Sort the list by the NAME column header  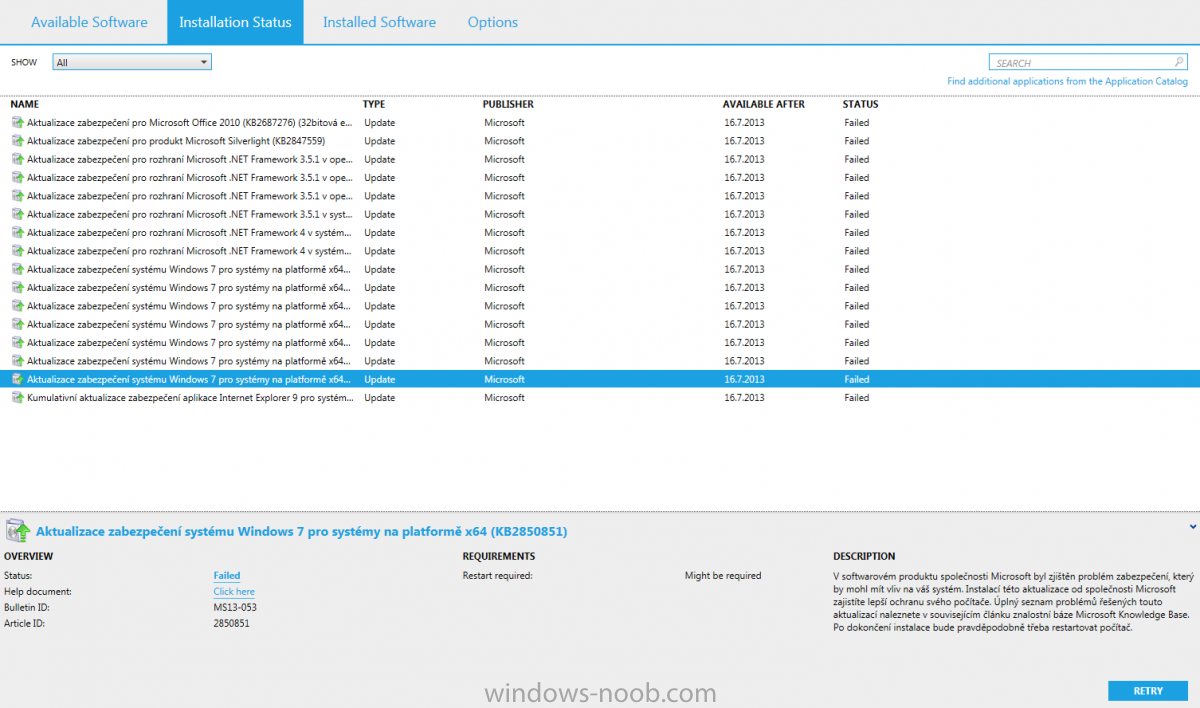point(25,104)
